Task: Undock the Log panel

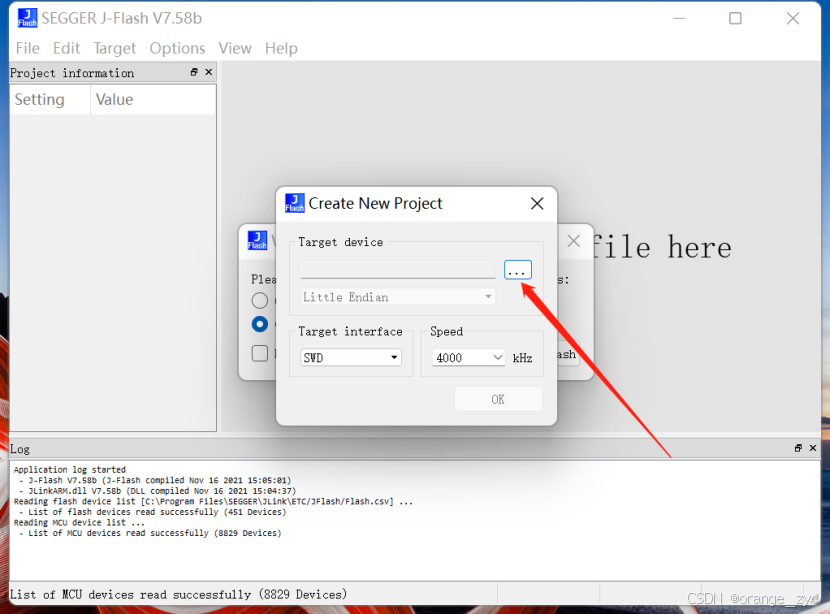Action: pos(798,448)
